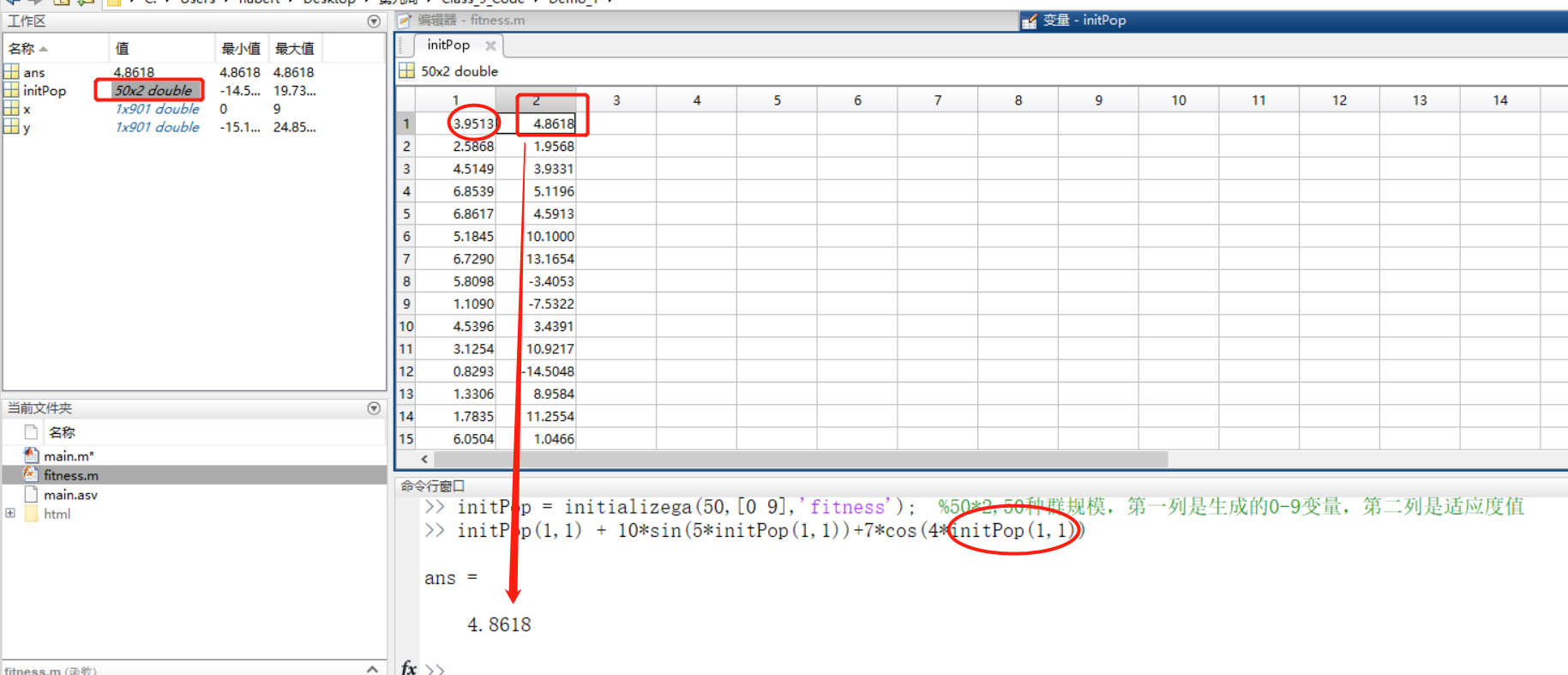This screenshot has height=675, width=1568.
Task: Click the variable editor icon beside 变量 - initPop
Action: point(1030,21)
